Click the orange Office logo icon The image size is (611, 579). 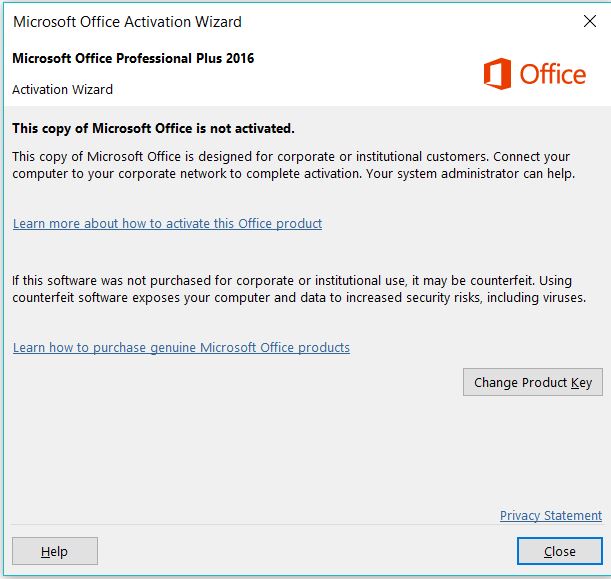coord(497,74)
